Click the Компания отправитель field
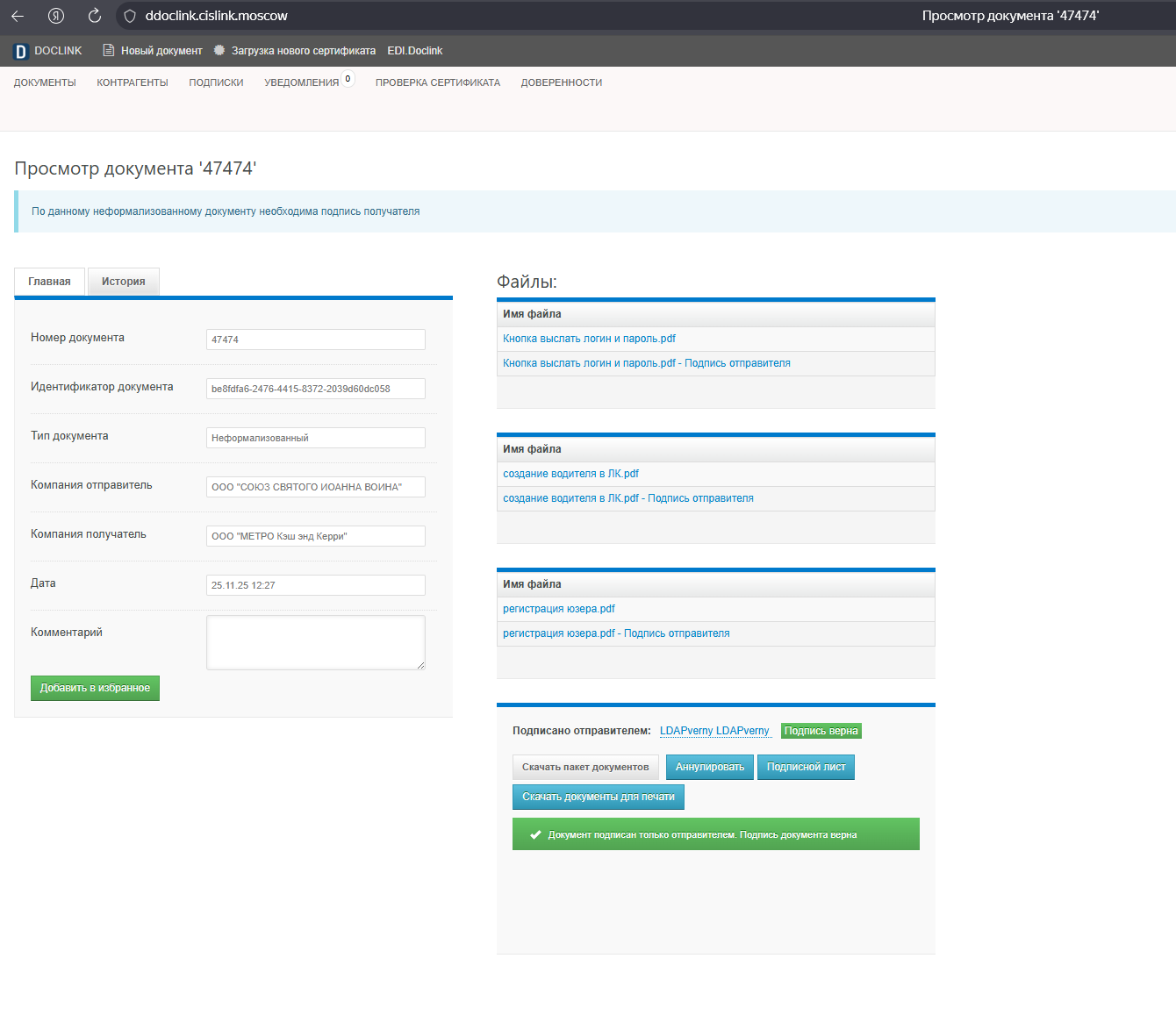 click(316, 487)
